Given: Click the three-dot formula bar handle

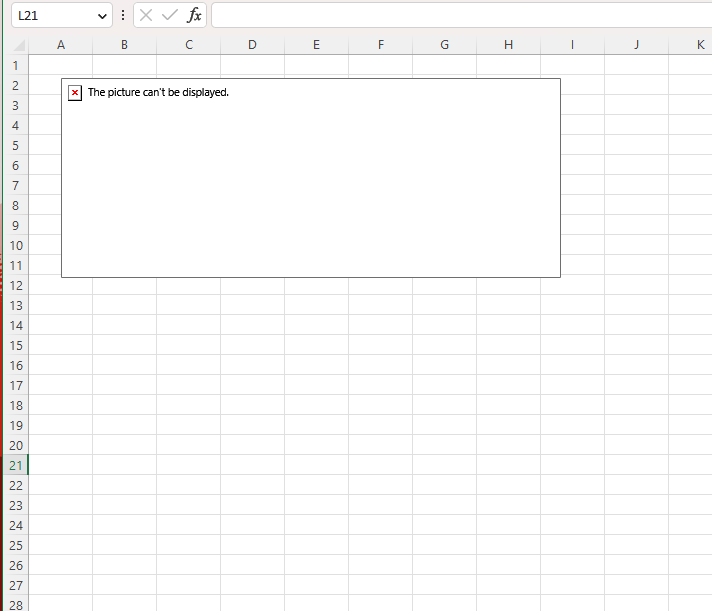Looking at the screenshot, I should tap(123, 15).
